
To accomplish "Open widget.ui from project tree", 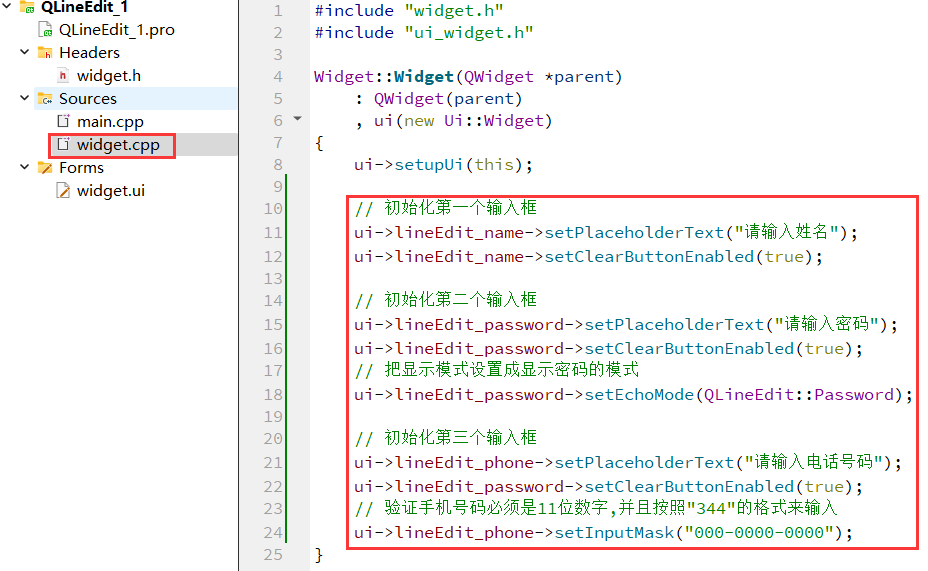I will [x=111, y=191].
